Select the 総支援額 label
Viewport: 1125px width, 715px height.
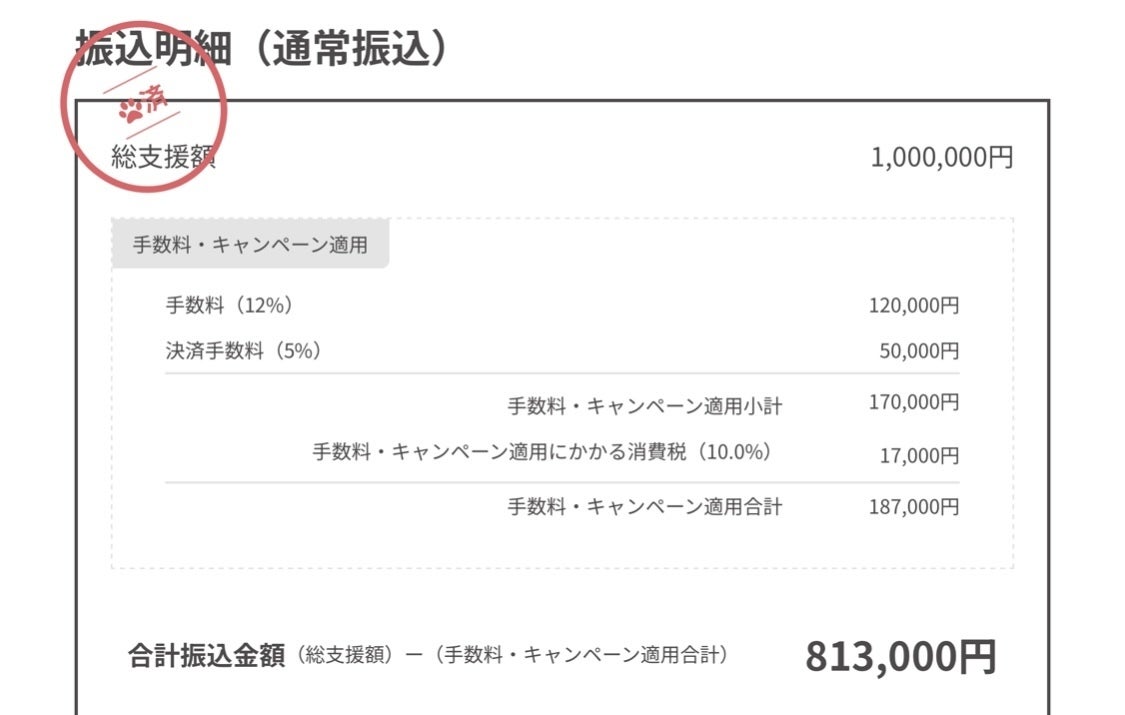[x=163, y=157]
